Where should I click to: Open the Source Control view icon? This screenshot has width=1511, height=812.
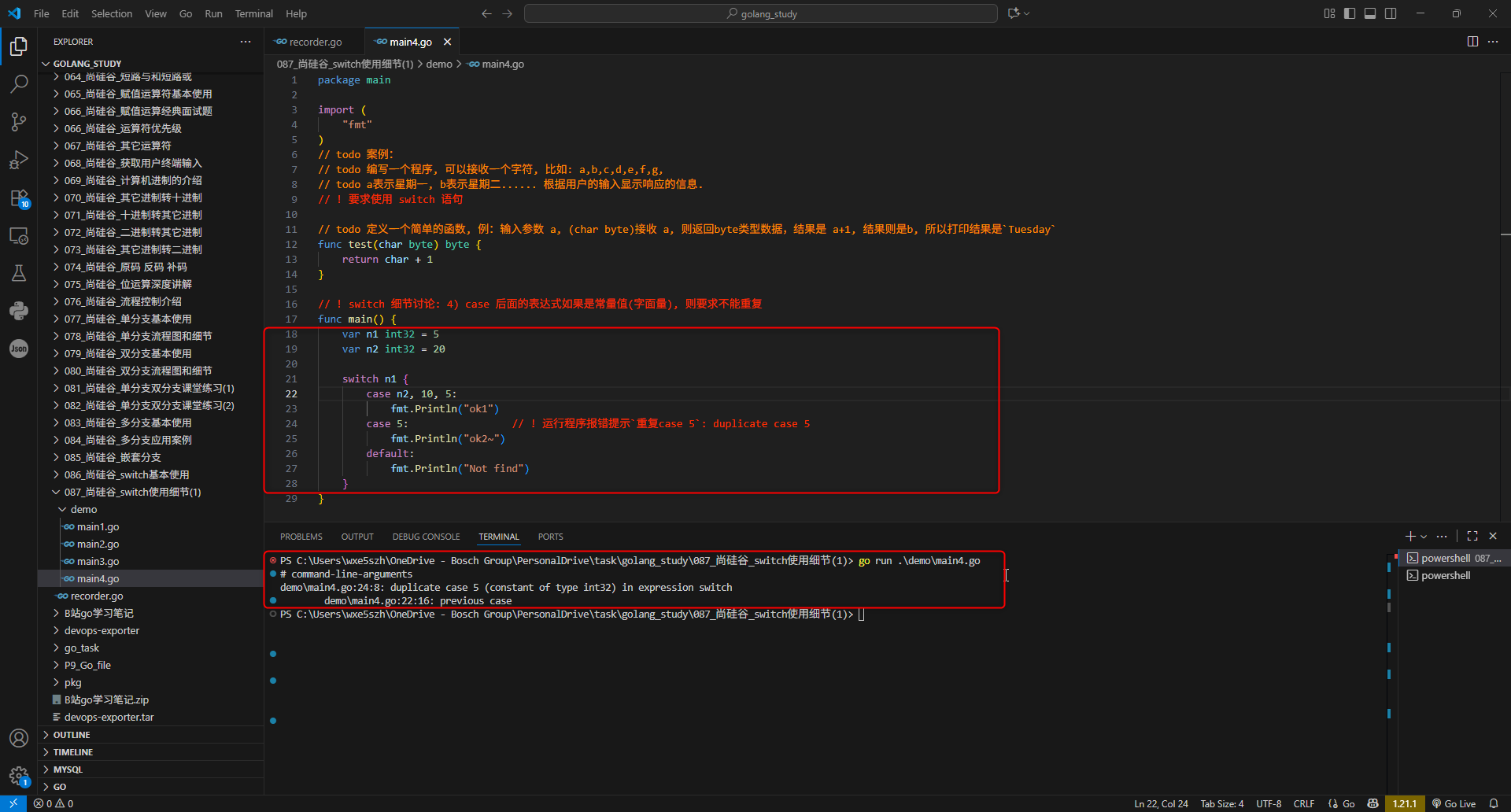click(x=19, y=121)
